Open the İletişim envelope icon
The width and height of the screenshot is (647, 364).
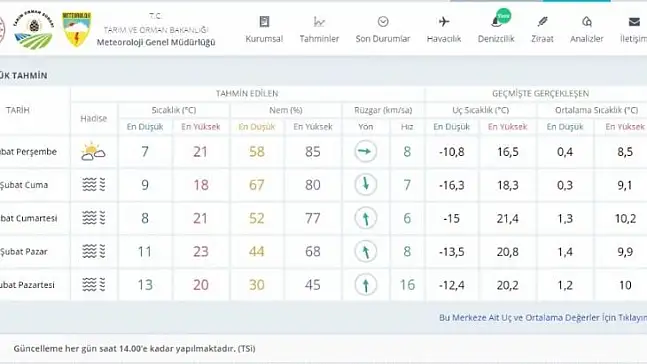pos(634,21)
